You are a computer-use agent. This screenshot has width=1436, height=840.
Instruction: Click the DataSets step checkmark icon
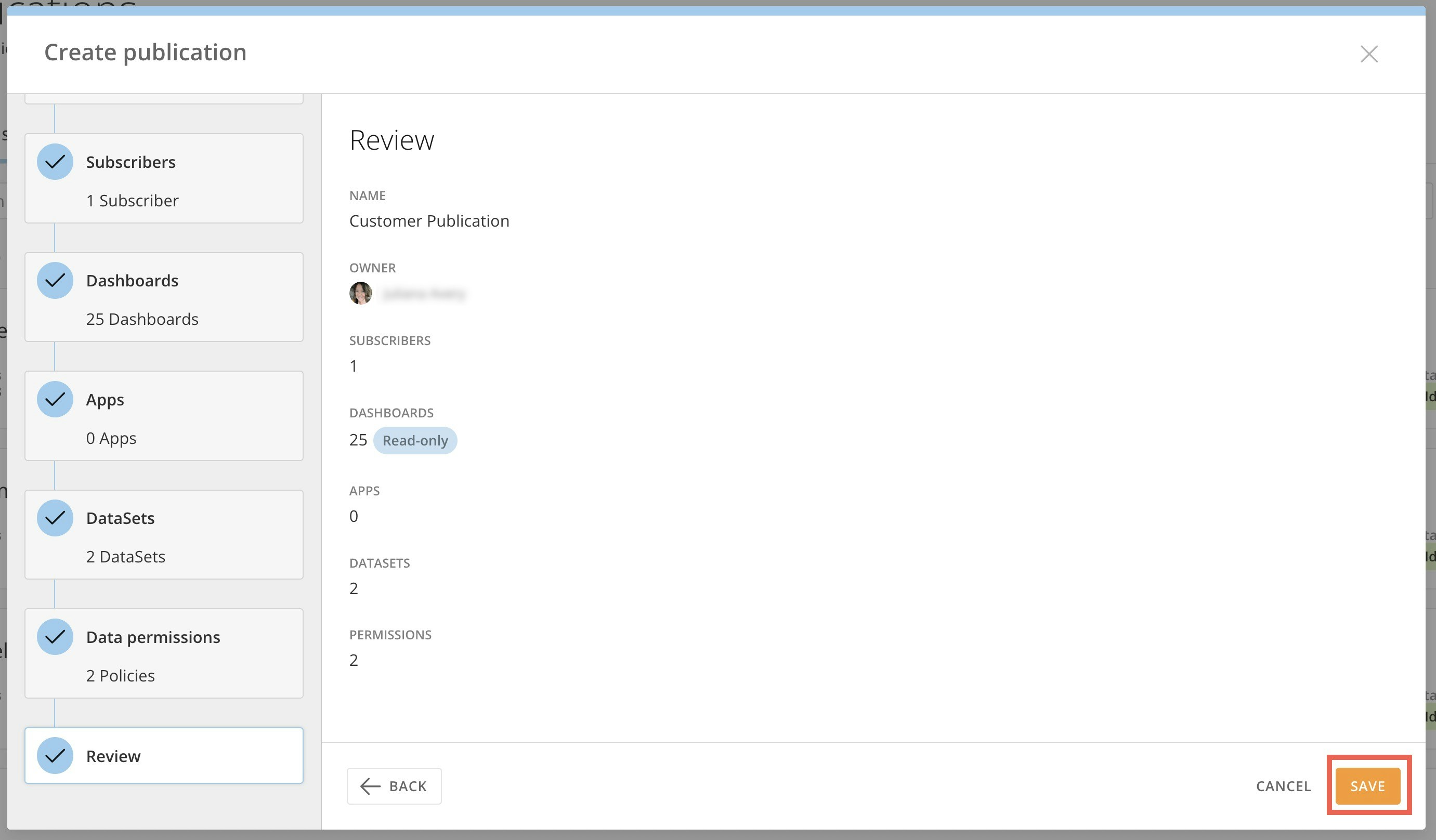click(x=55, y=518)
